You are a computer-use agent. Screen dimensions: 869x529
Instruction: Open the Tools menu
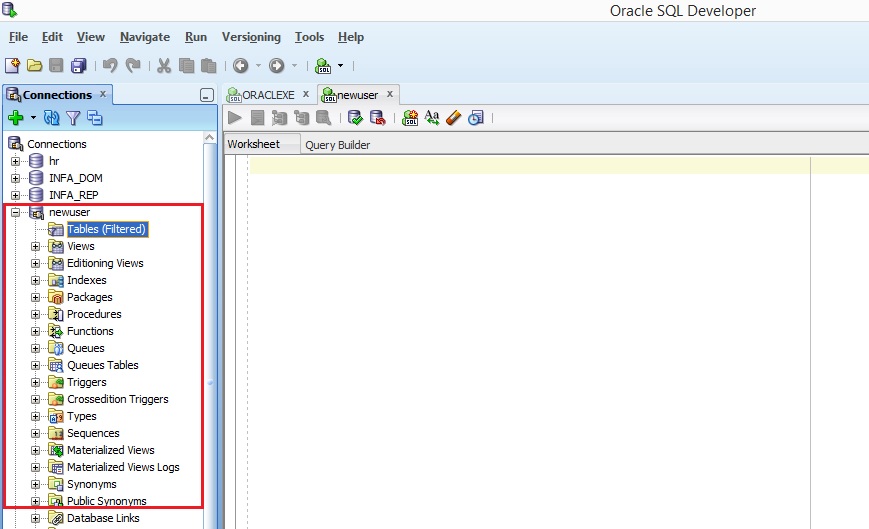[309, 37]
